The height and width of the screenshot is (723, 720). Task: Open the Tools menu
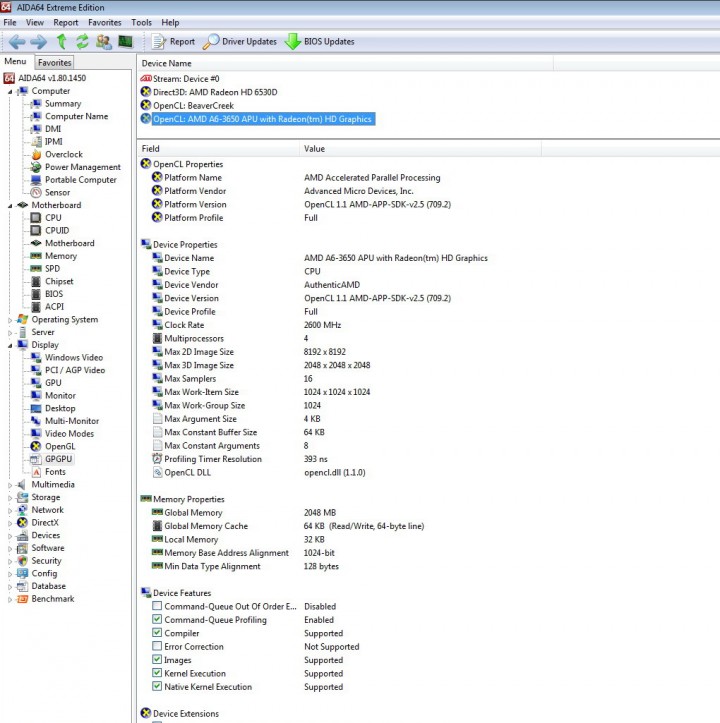(x=141, y=23)
